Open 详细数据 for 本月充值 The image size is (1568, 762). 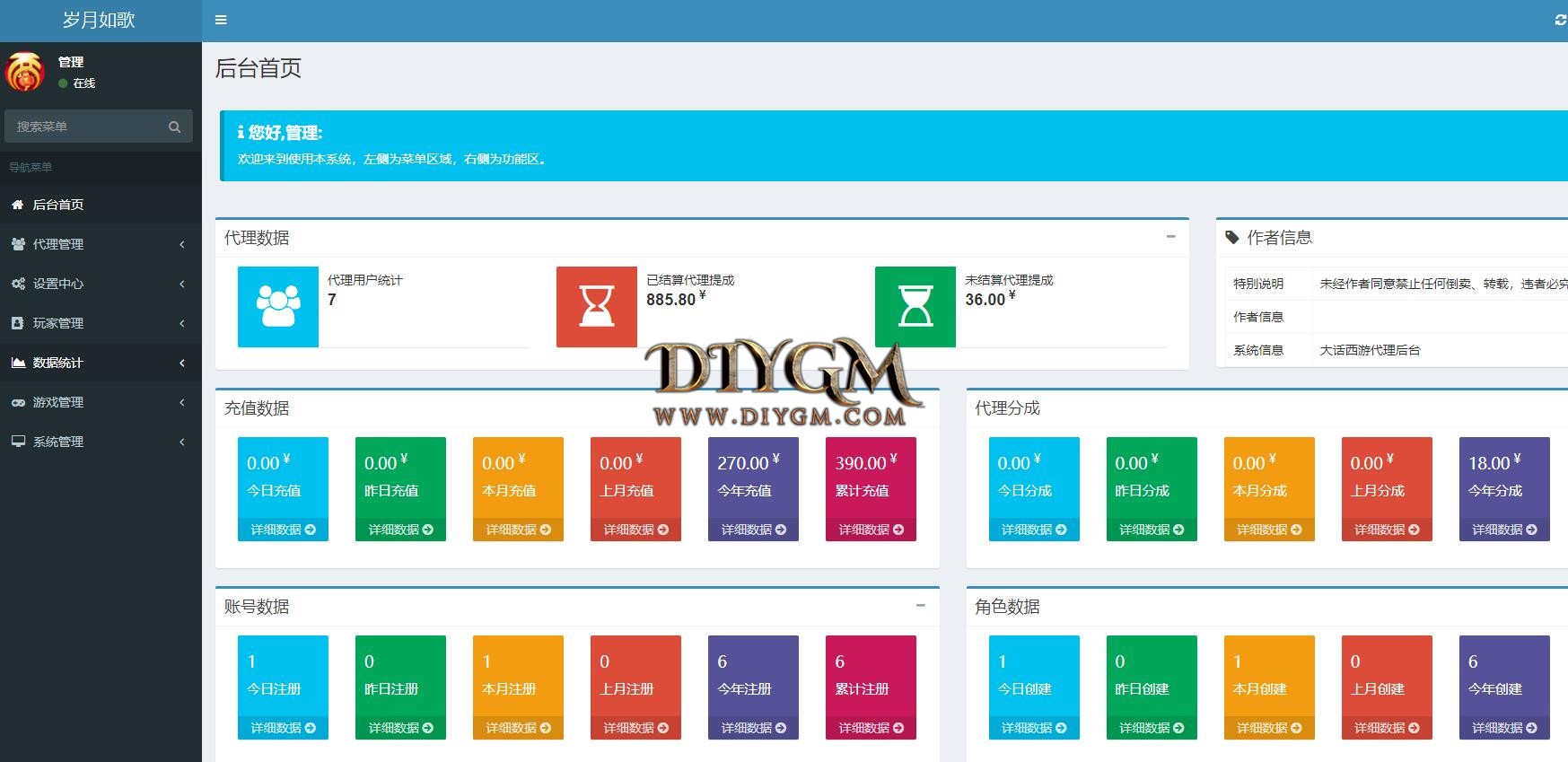[x=518, y=530]
